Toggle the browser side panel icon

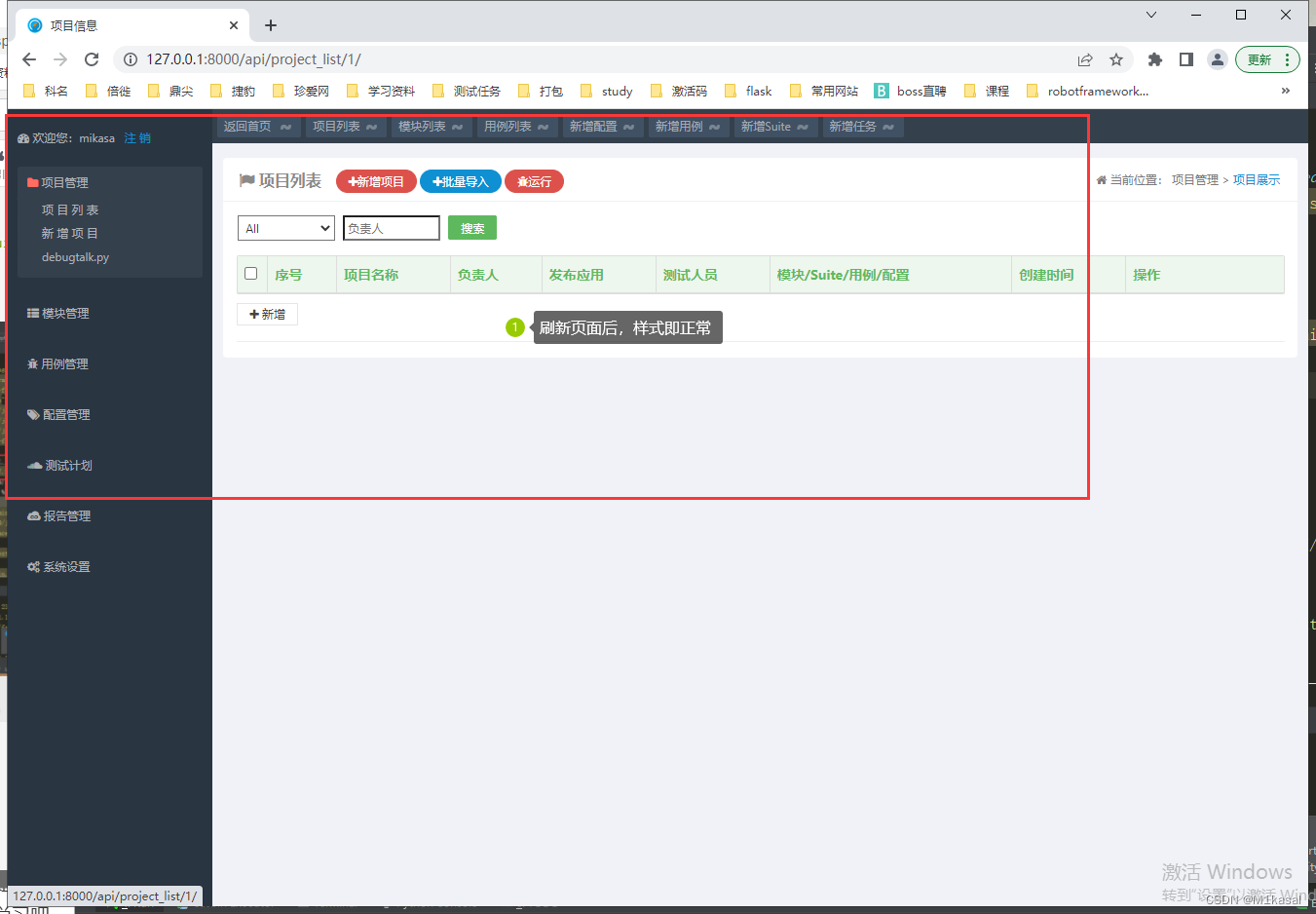[x=1186, y=59]
